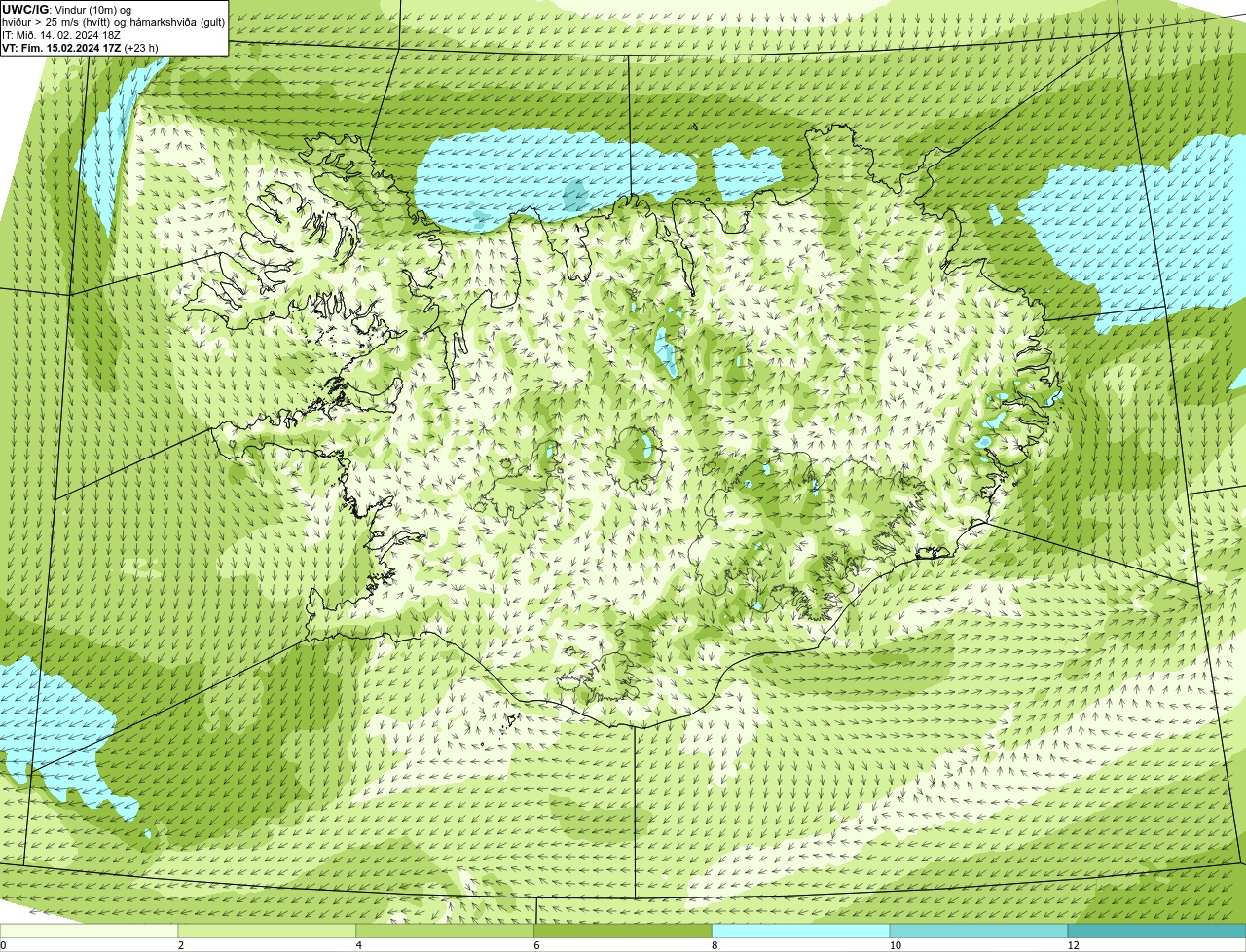Click the 4–6 m/s green legend segment
1246x952 pixels.
445,932
